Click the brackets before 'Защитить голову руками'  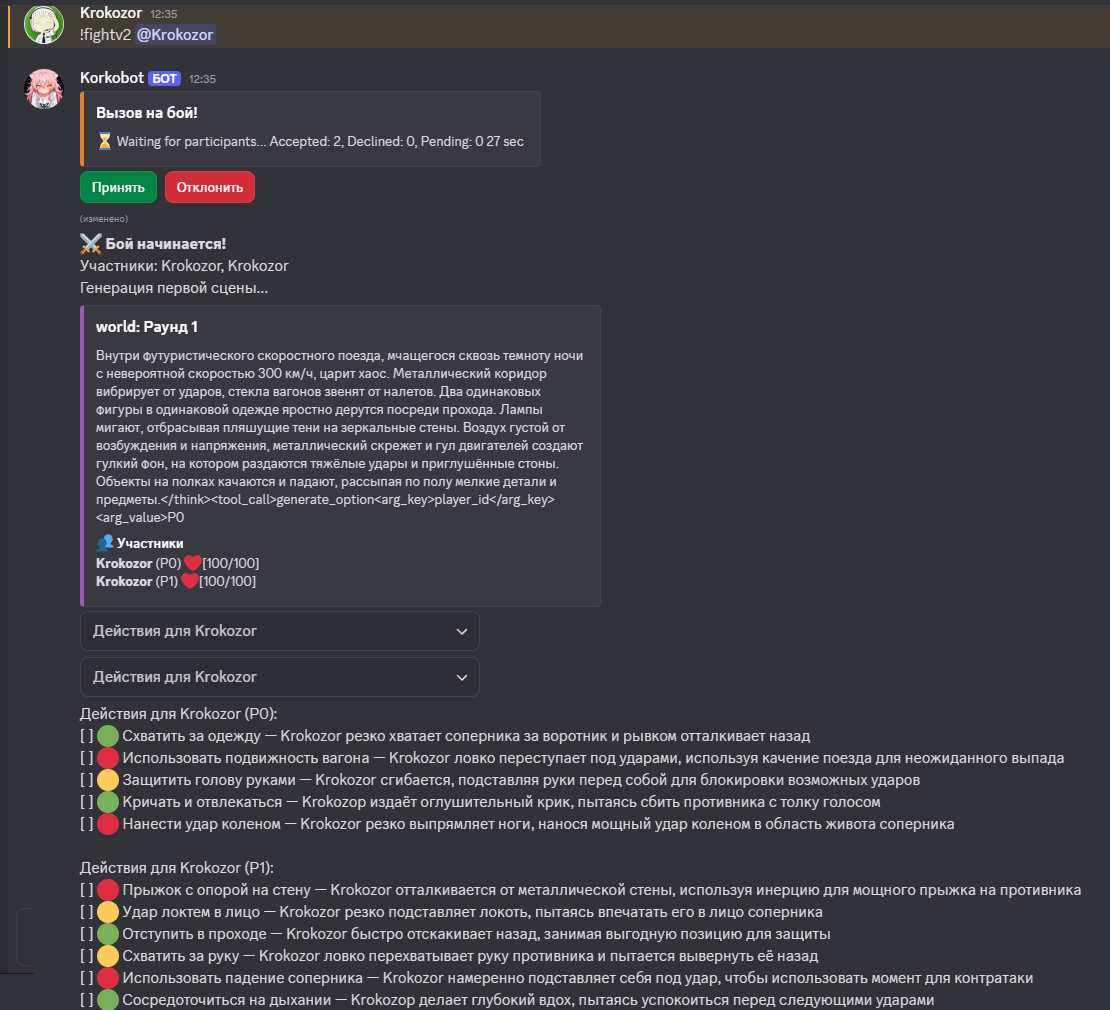click(x=87, y=780)
